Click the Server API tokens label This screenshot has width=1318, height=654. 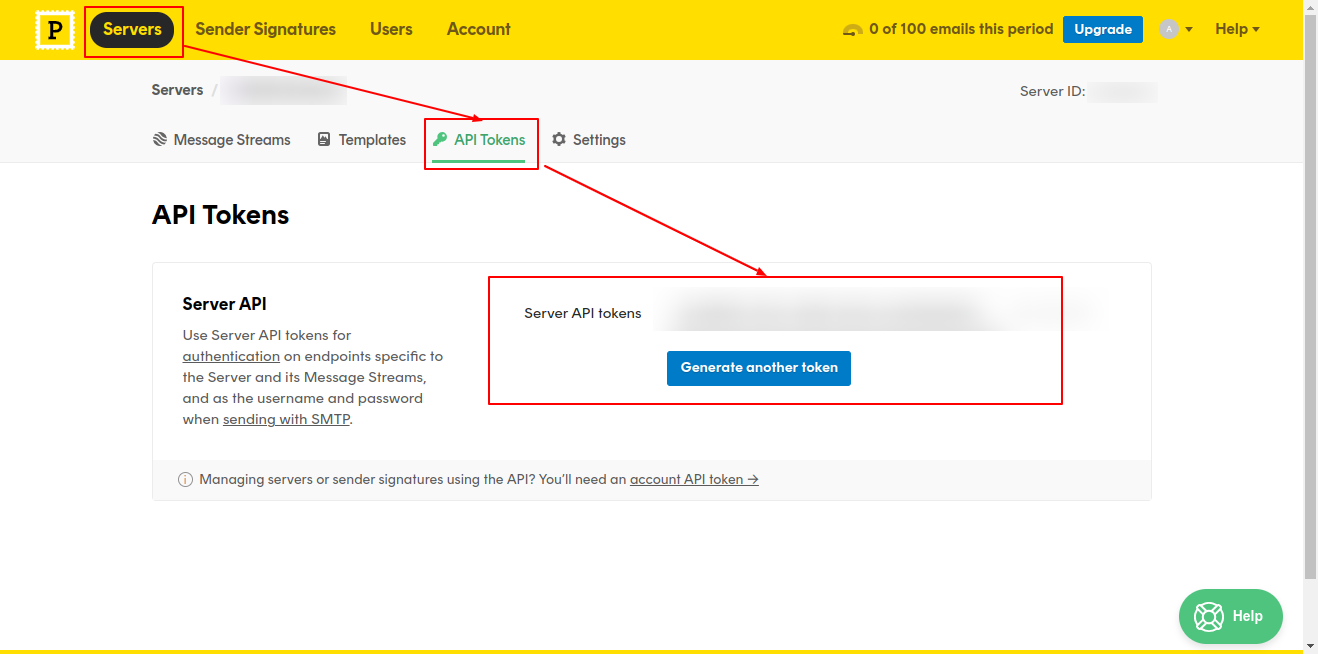tap(583, 313)
